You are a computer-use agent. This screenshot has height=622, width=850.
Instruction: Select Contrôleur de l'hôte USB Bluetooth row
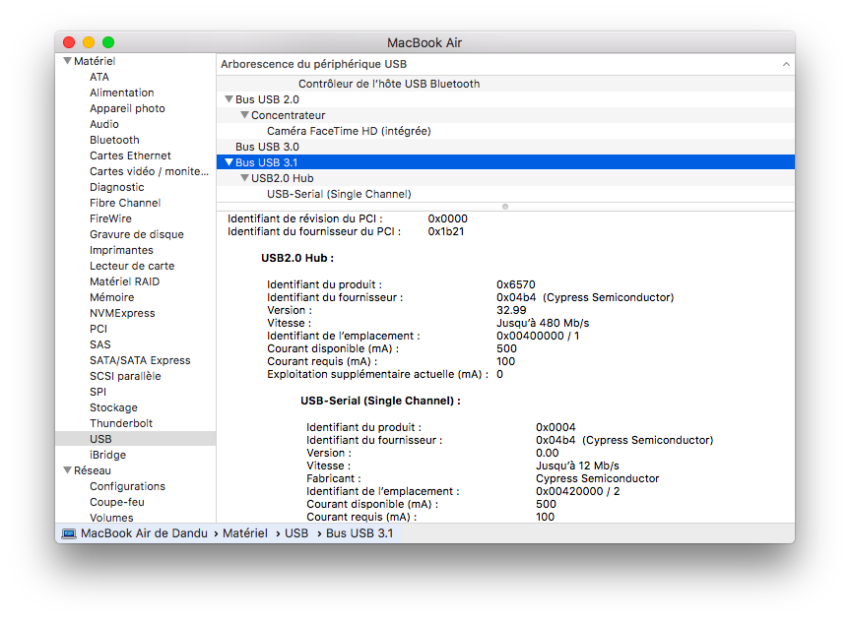tap(506, 84)
